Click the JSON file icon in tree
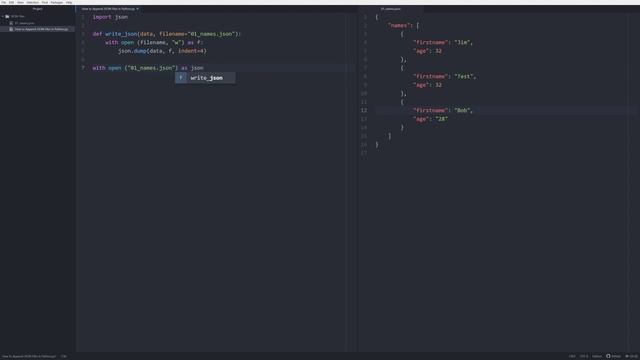The height and width of the screenshot is (360, 640). 11,23
